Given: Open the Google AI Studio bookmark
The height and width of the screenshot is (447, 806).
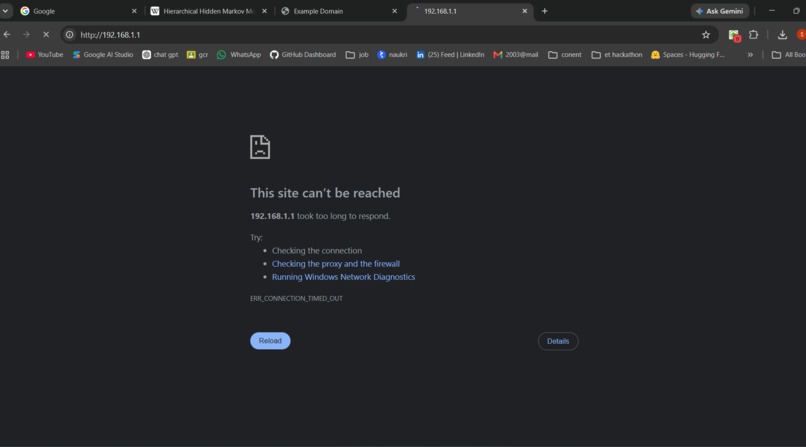Looking at the screenshot, I should coord(103,54).
